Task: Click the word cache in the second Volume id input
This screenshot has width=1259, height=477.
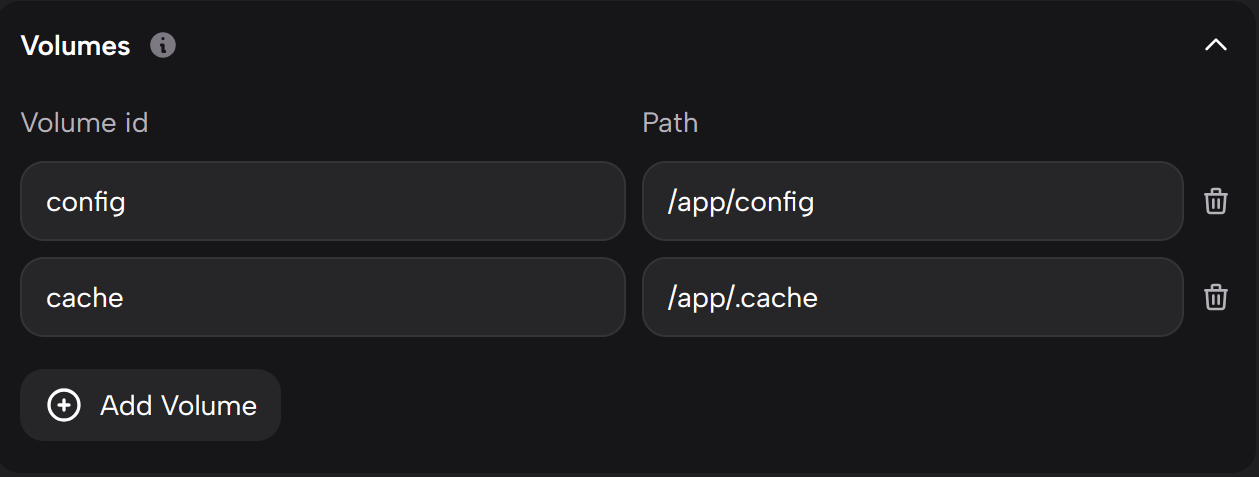Action: [x=85, y=297]
